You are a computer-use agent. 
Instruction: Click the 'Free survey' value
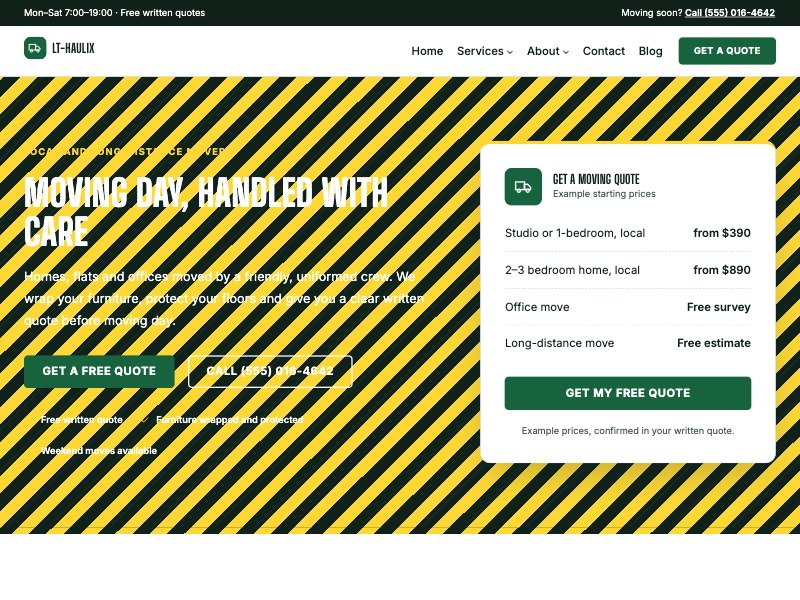(719, 307)
